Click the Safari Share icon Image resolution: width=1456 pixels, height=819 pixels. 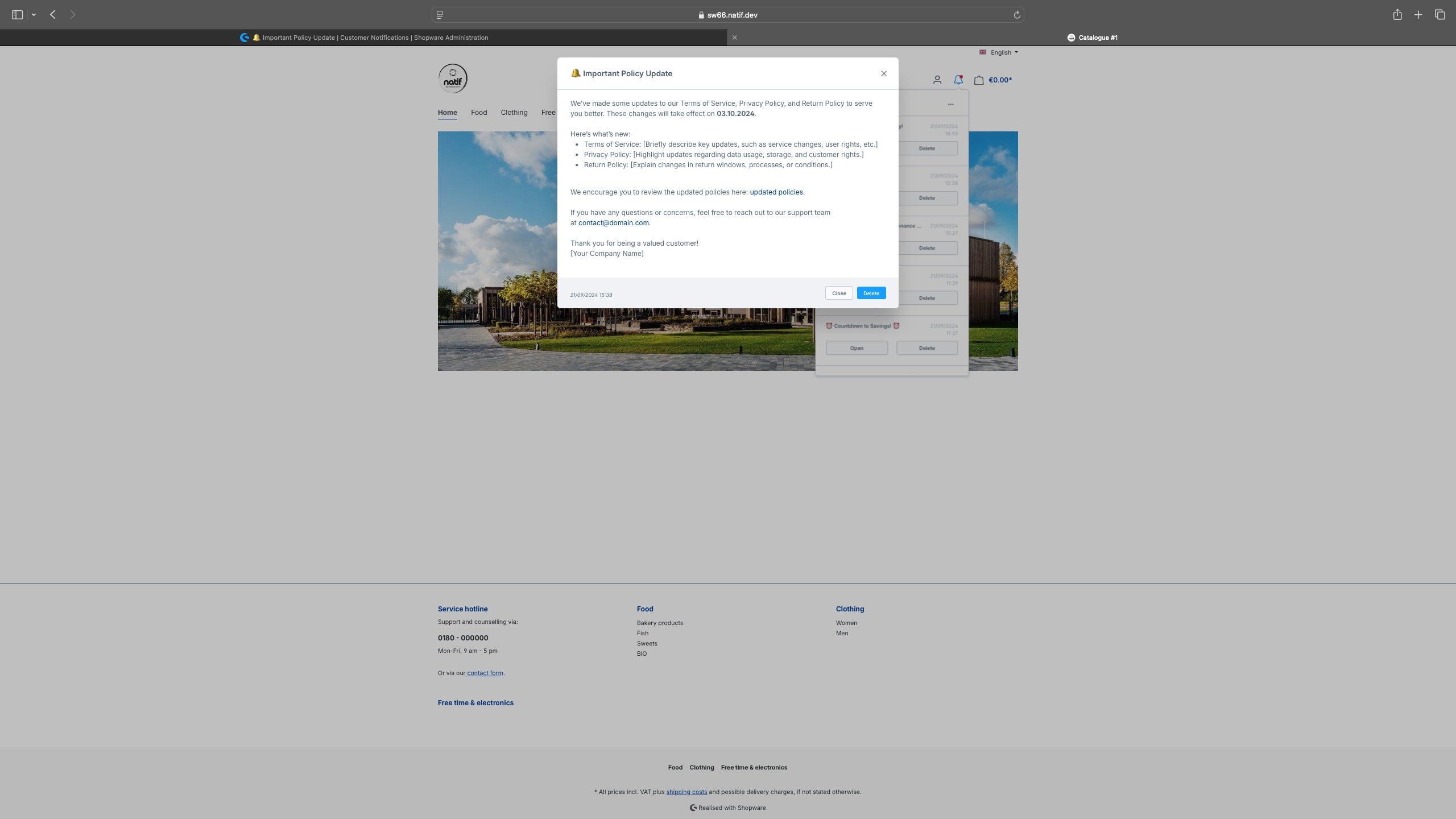tap(1397, 15)
